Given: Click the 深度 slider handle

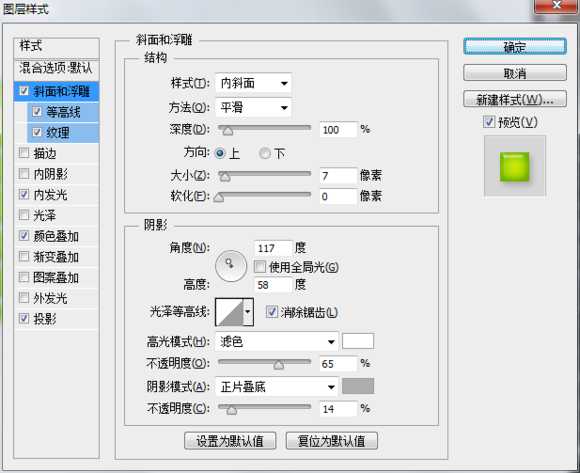Looking at the screenshot, I should tap(227, 131).
